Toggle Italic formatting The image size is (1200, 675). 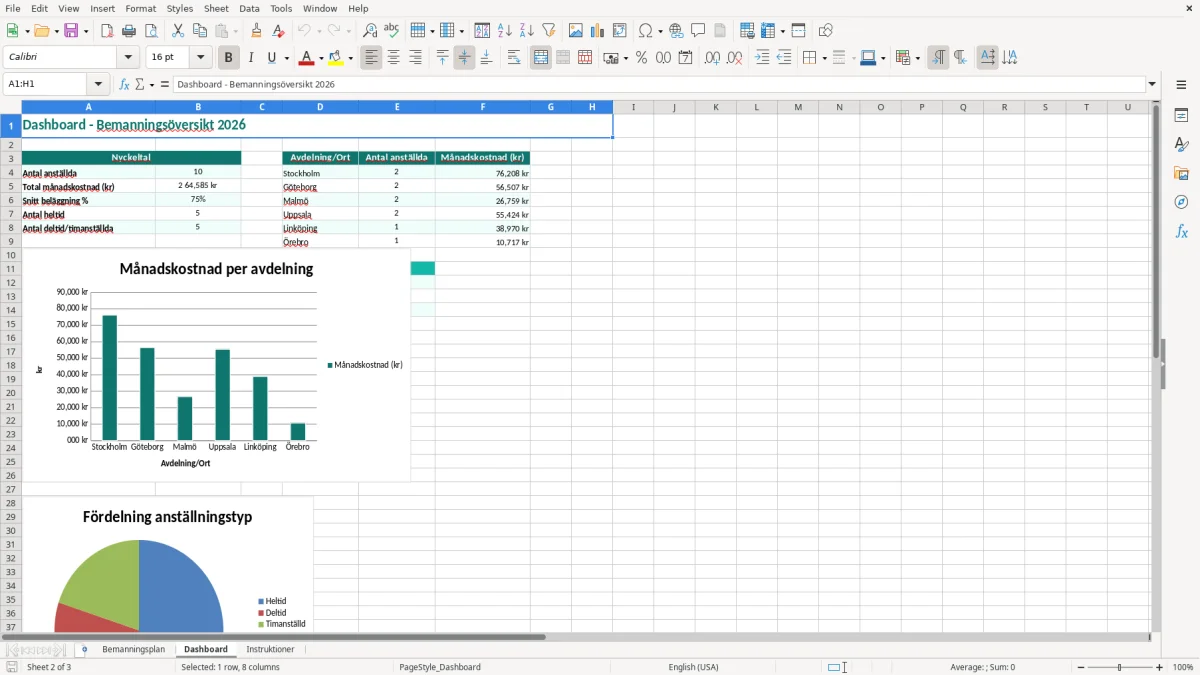pyautogui.click(x=251, y=58)
